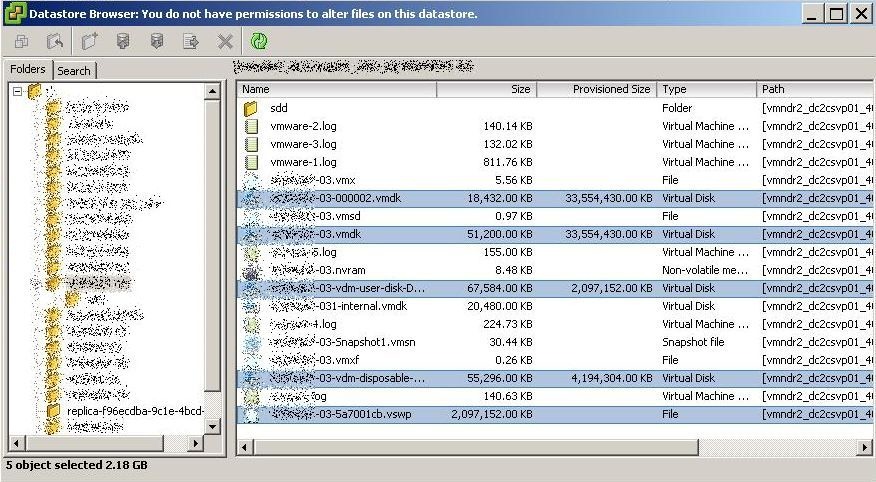Select the file named vmware-1.log
The width and height of the screenshot is (876, 482).
303,162
